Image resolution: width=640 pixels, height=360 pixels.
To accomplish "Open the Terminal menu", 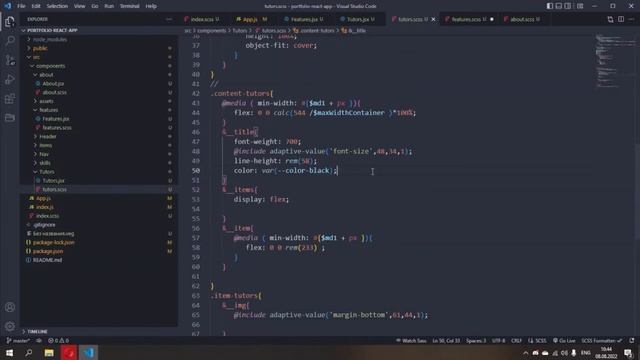I will [129, 6].
